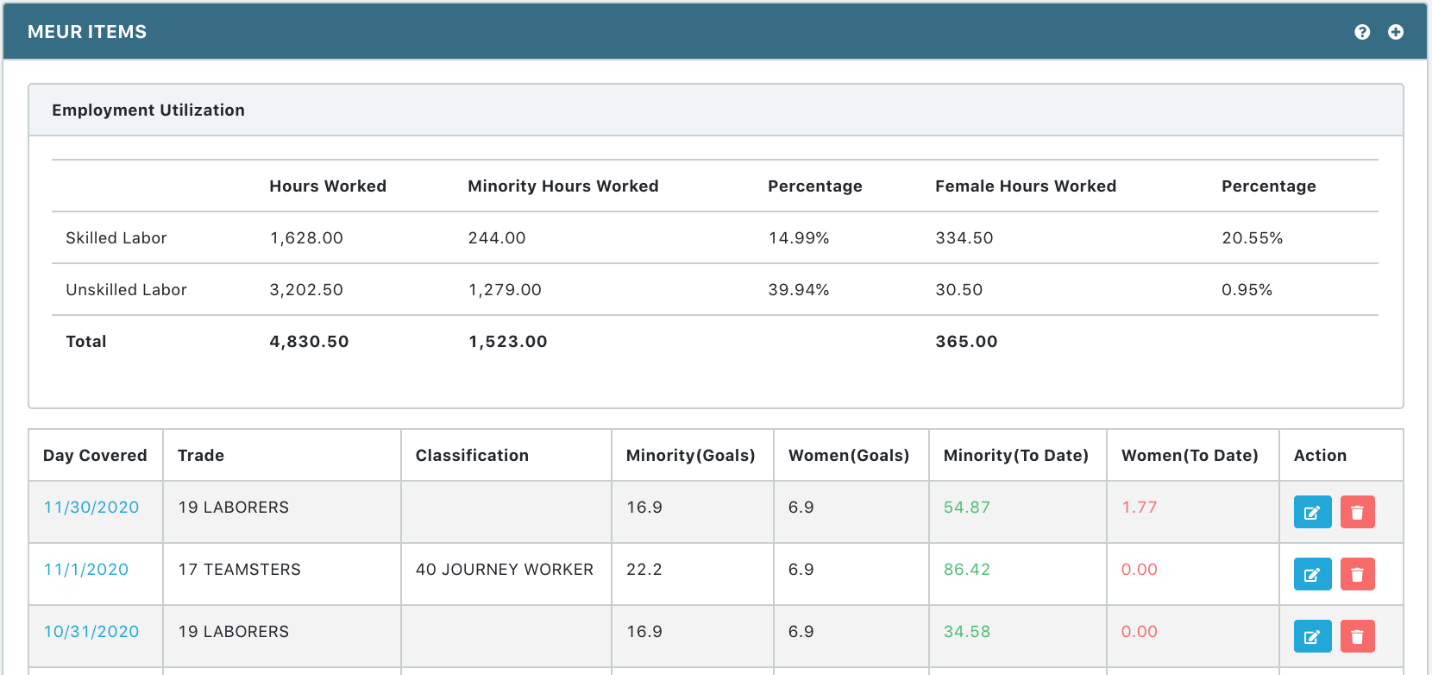Screen dimensions: 1432x675
Task: Click the Minority Hours Worked column heading
Action: click(x=563, y=186)
